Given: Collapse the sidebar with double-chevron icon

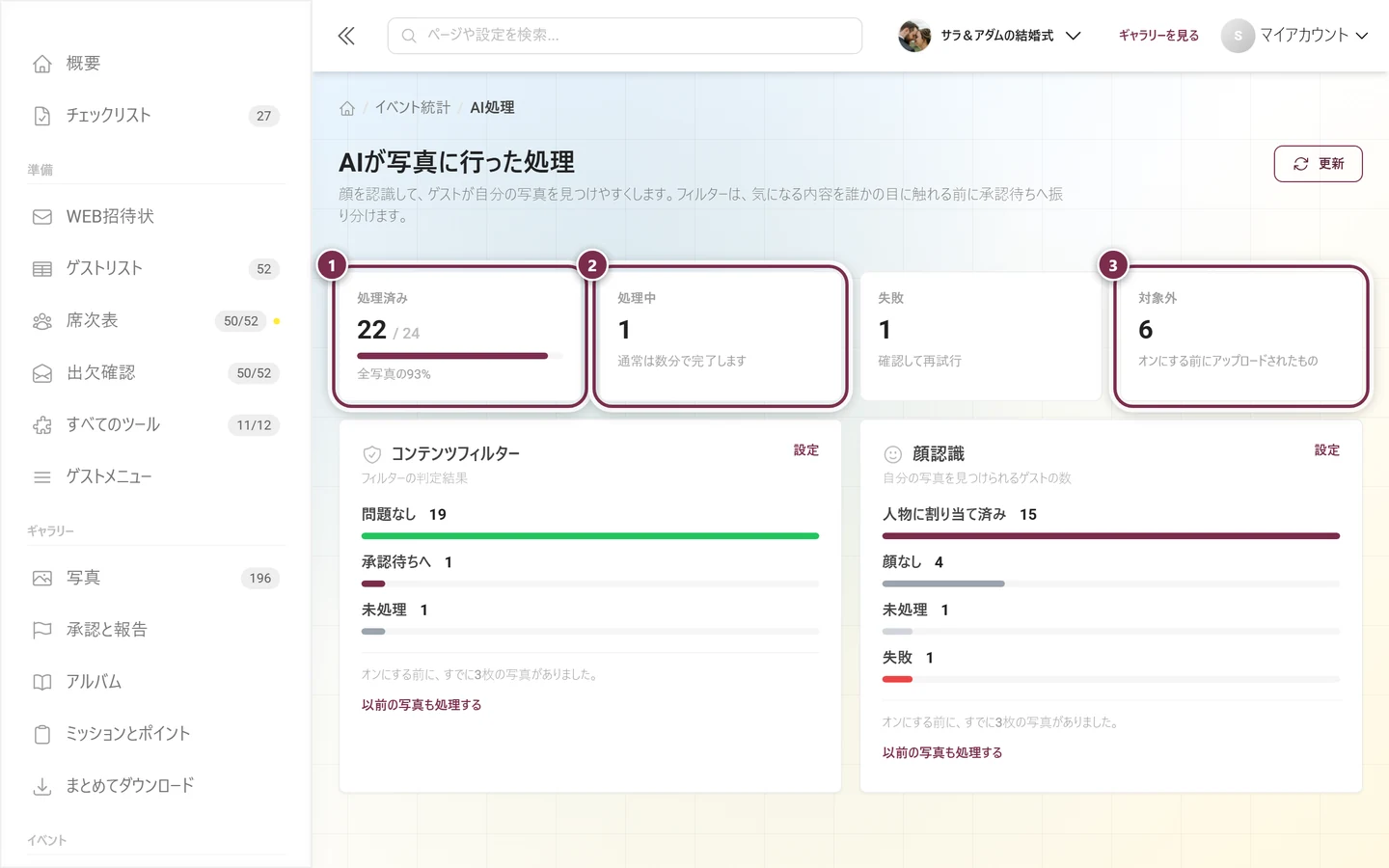Looking at the screenshot, I should coord(346,36).
